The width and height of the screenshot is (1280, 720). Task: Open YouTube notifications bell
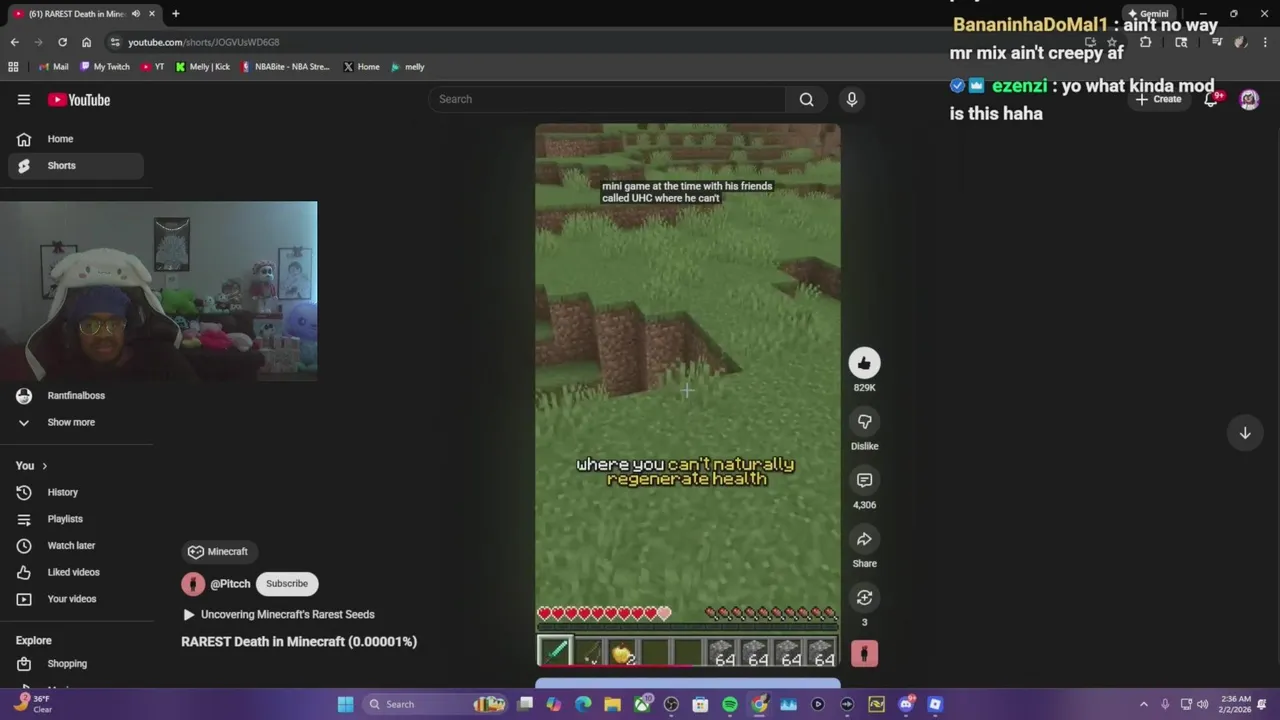click(1211, 99)
